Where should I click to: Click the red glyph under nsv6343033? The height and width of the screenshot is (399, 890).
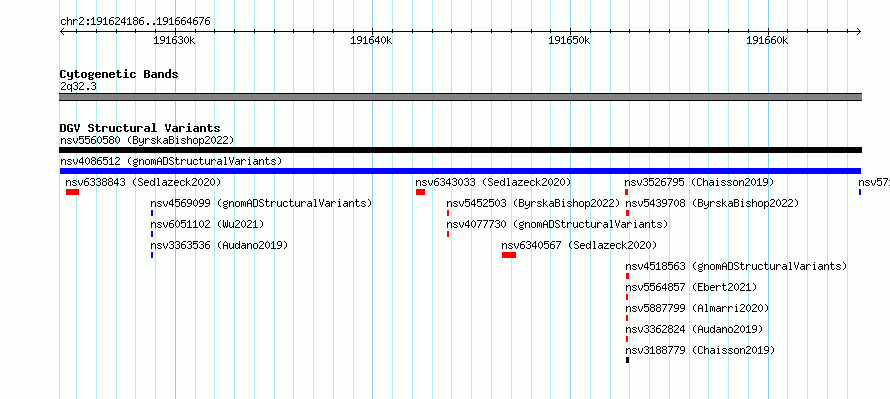tap(420, 192)
